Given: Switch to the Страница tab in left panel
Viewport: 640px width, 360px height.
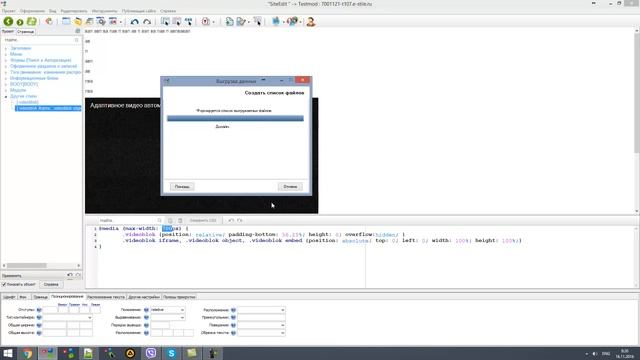Looking at the screenshot, I should [25, 31].
